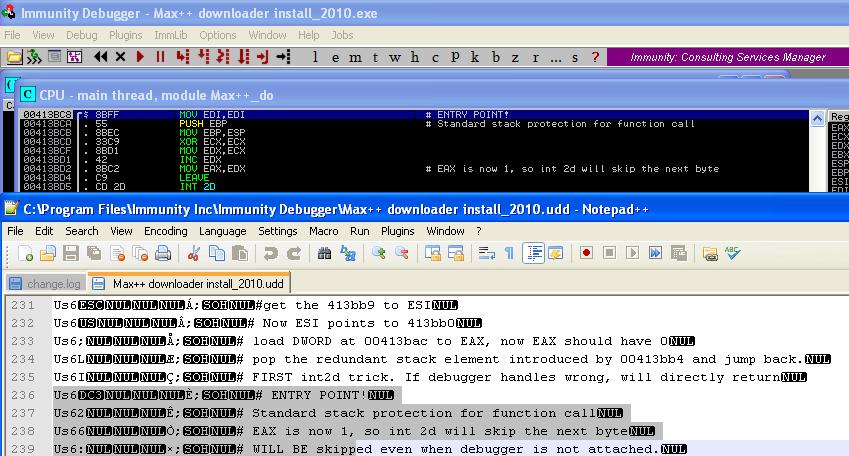This screenshot has width=849, height=456.
Task: Open Notepad++ Language menu
Action: click(x=223, y=231)
